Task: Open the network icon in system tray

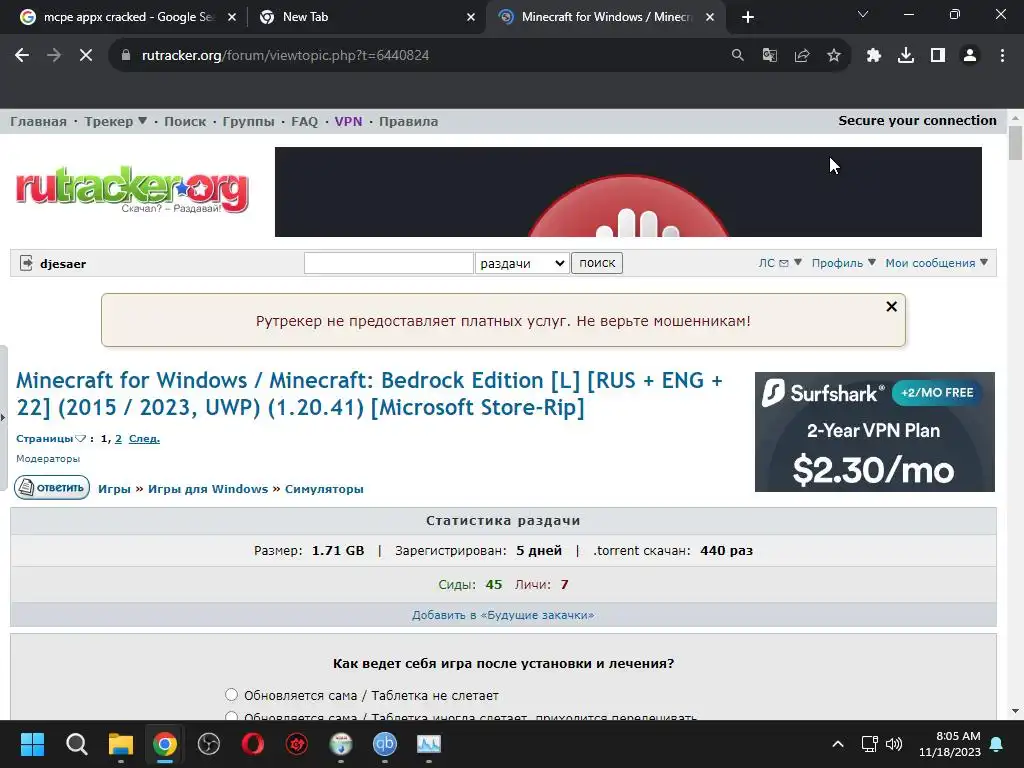Action: tap(869, 744)
